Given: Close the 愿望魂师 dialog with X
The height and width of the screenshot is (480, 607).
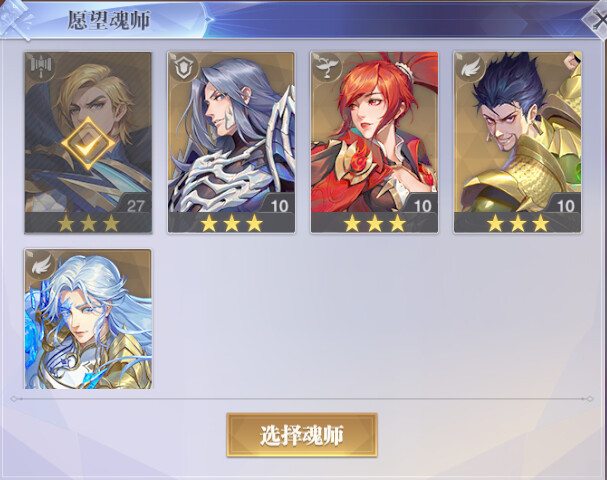Looking at the screenshot, I should tap(598, 20).
